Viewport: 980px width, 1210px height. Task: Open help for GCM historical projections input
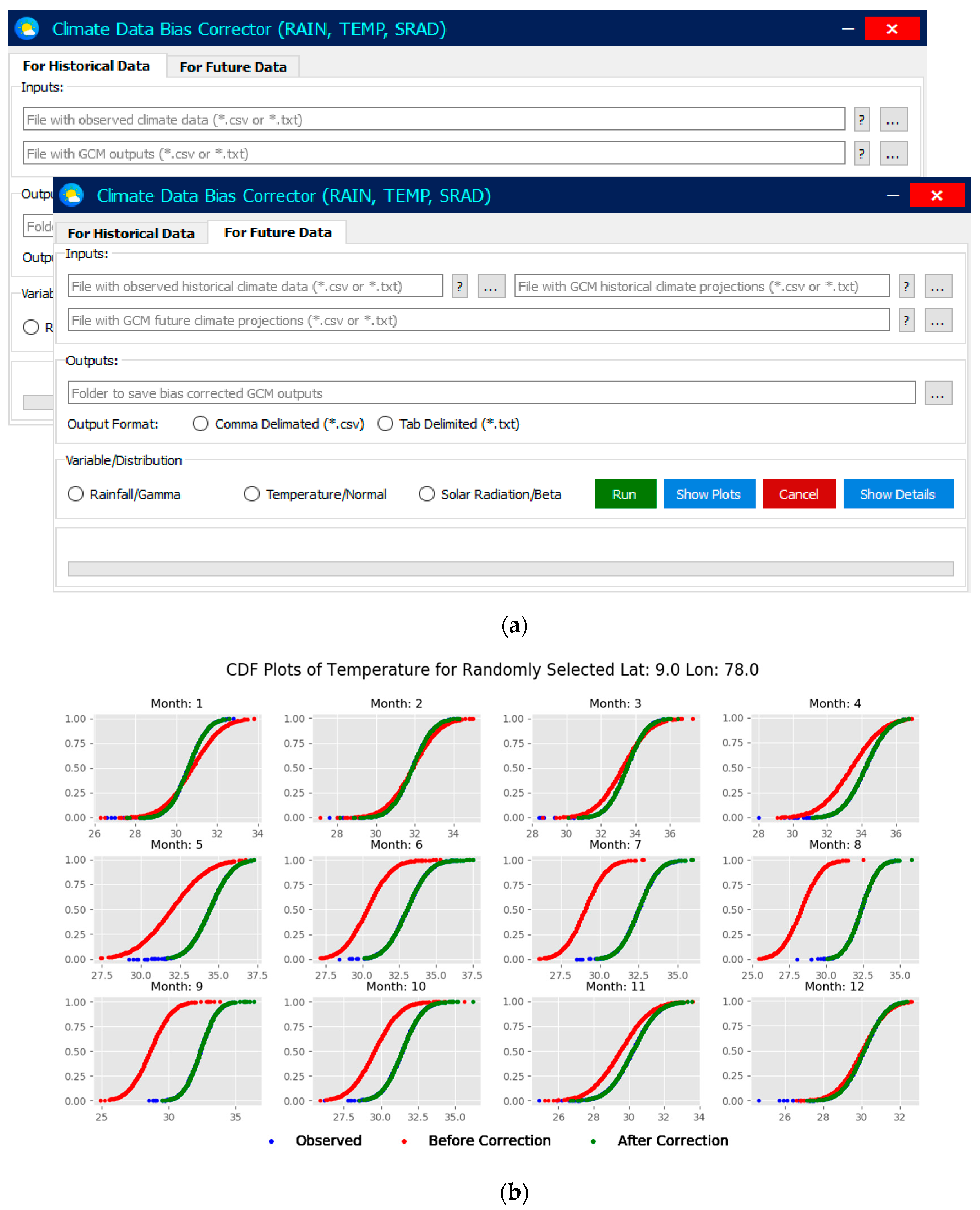point(906,286)
